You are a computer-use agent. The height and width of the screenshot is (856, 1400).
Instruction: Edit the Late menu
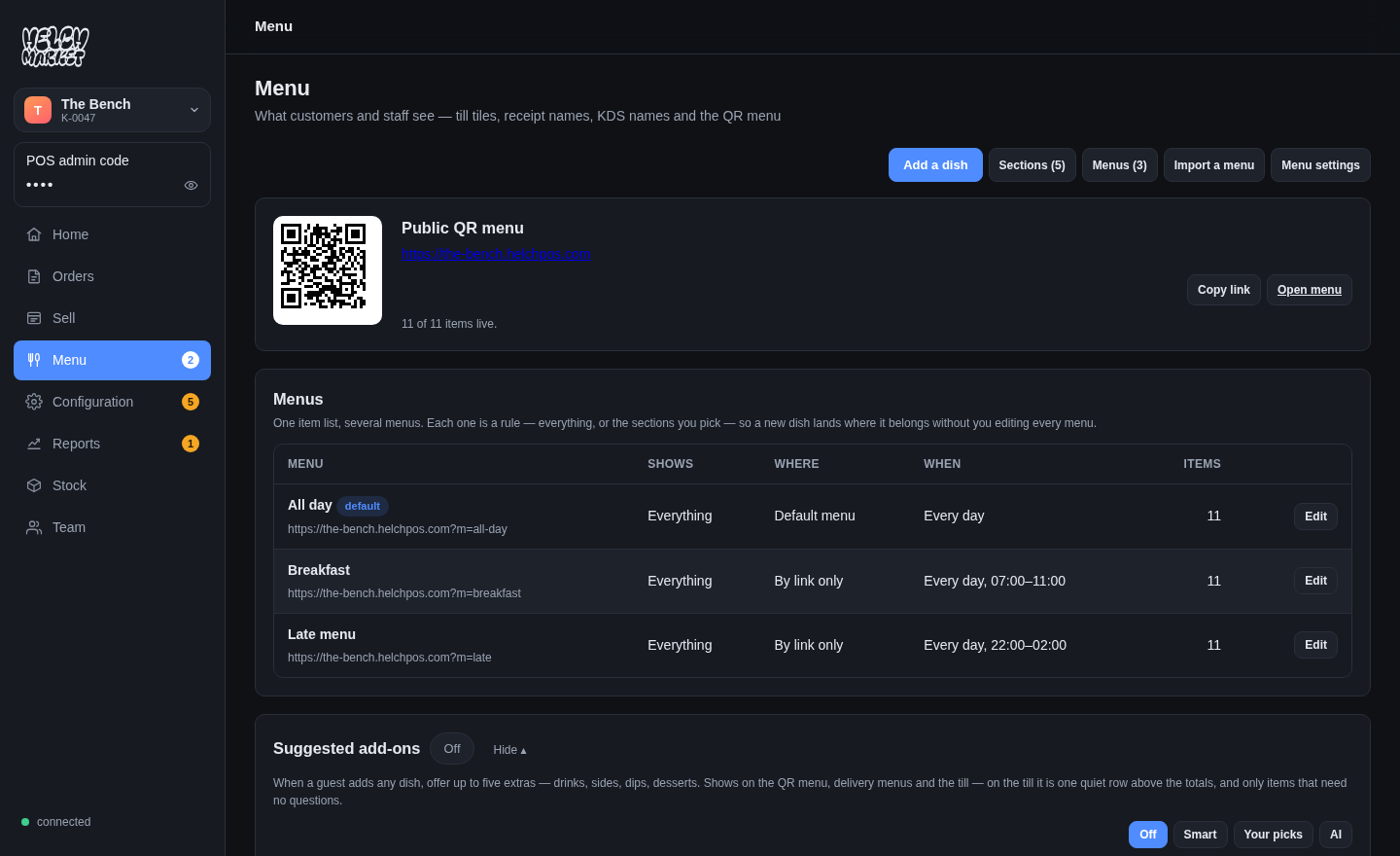click(1315, 645)
